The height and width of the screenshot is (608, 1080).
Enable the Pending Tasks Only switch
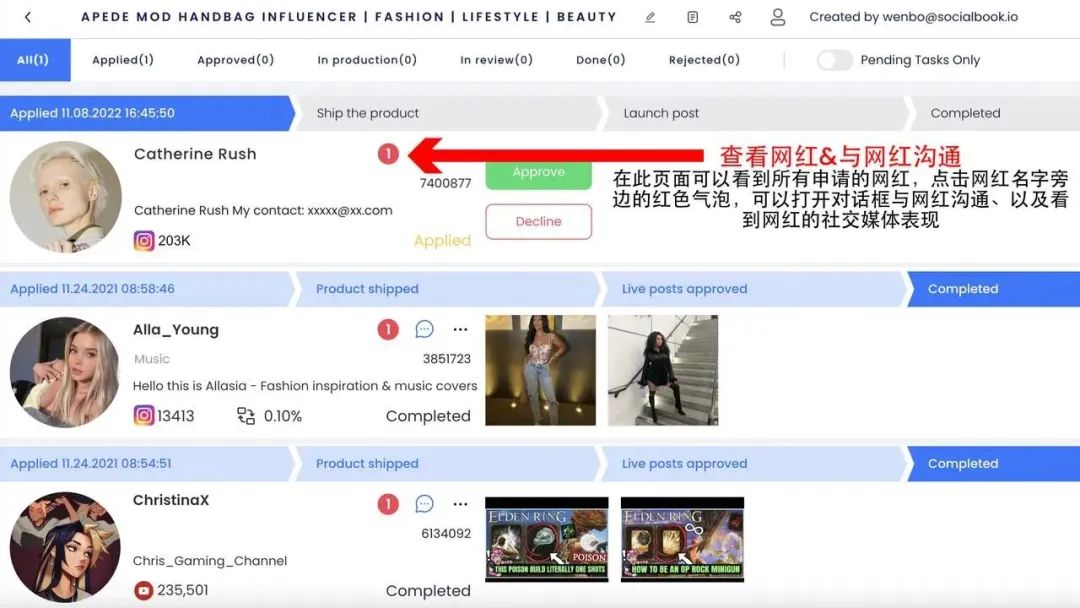click(835, 60)
